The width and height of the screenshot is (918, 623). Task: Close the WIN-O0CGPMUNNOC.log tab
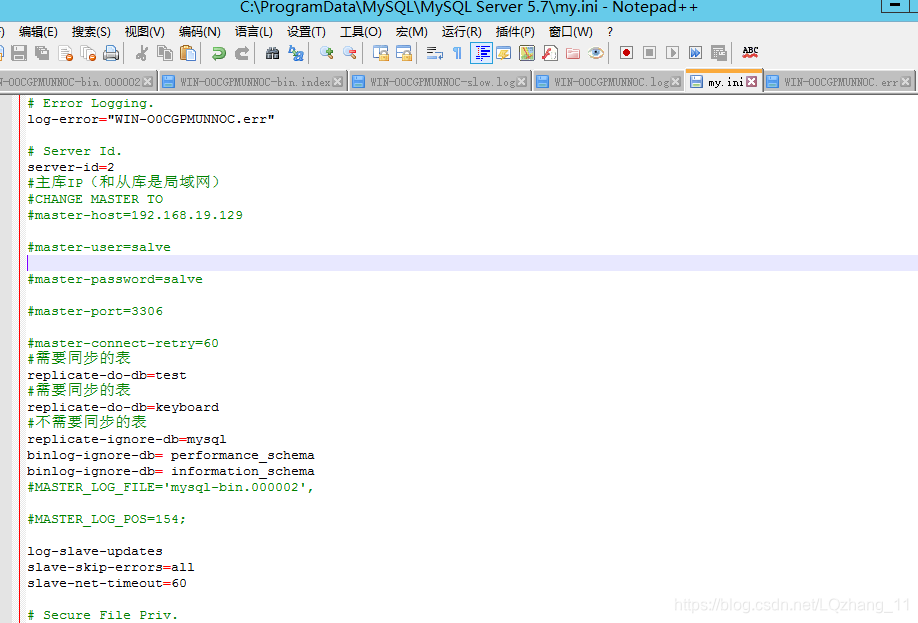[x=676, y=82]
